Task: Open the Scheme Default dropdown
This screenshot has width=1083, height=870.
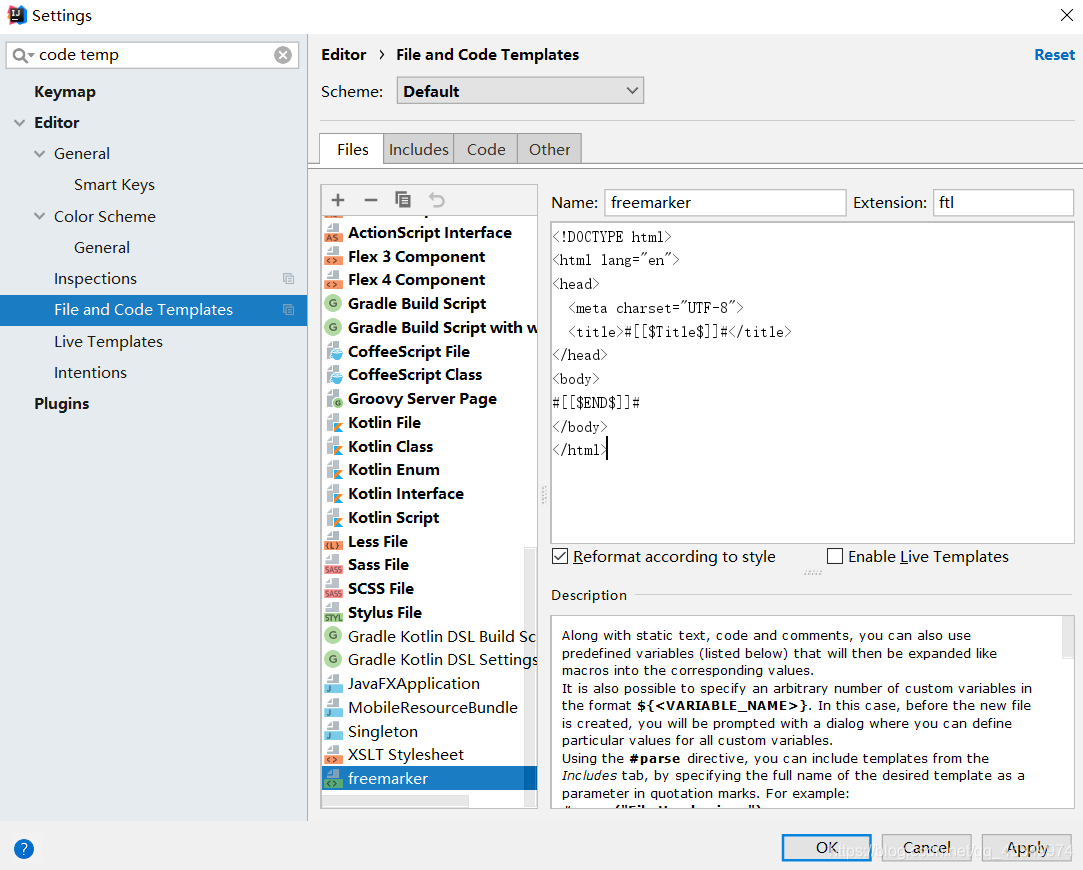Action: pos(520,91)
